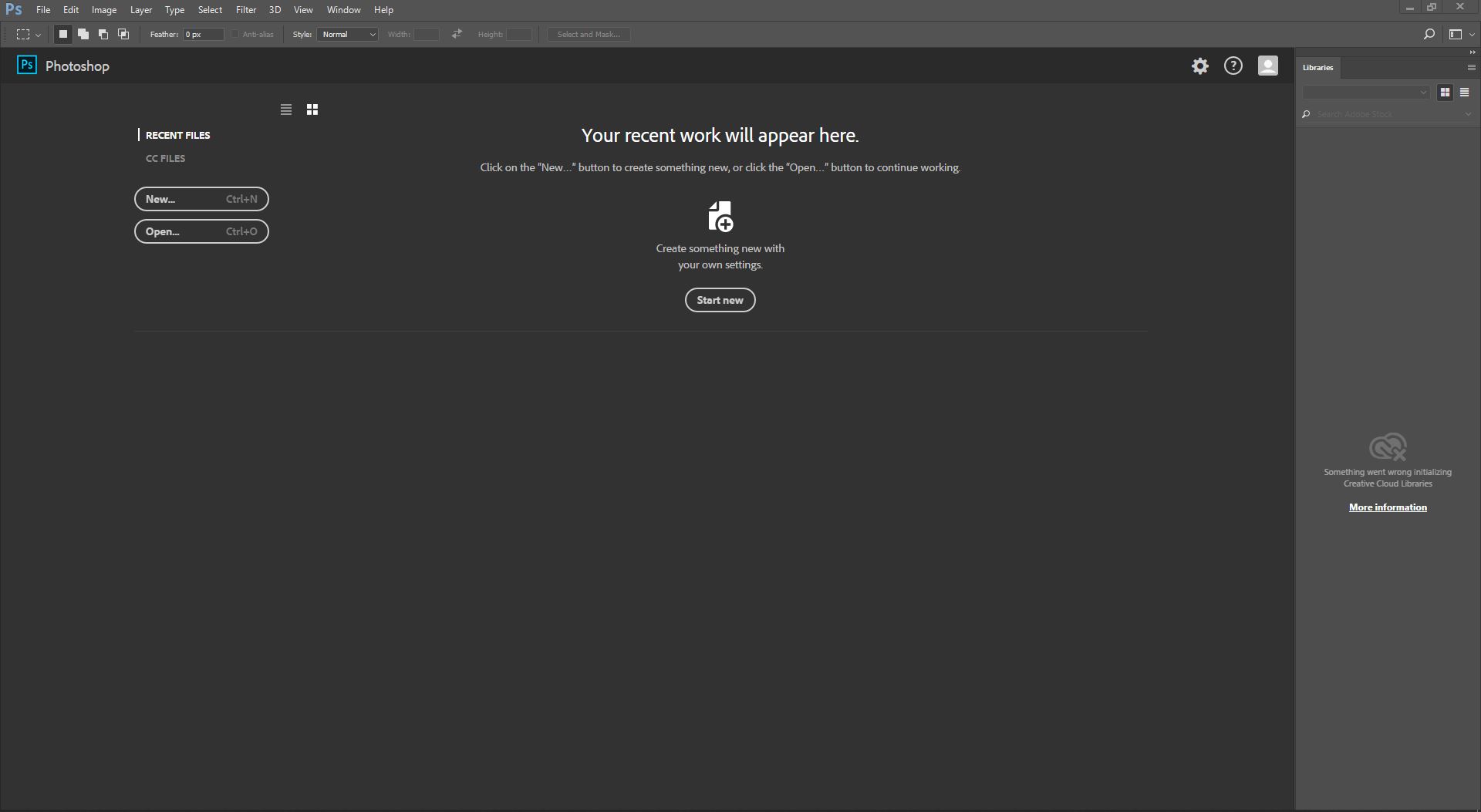Select the Subtract from selection mode
This screenshot has height=812, width=1481.
pyautogui.click(x=103, y=34)
